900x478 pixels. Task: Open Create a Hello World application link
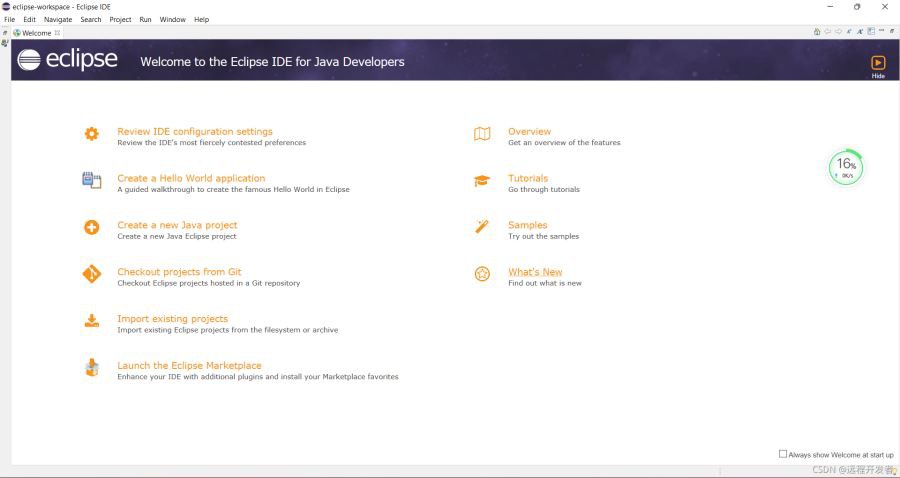(191, 178)
